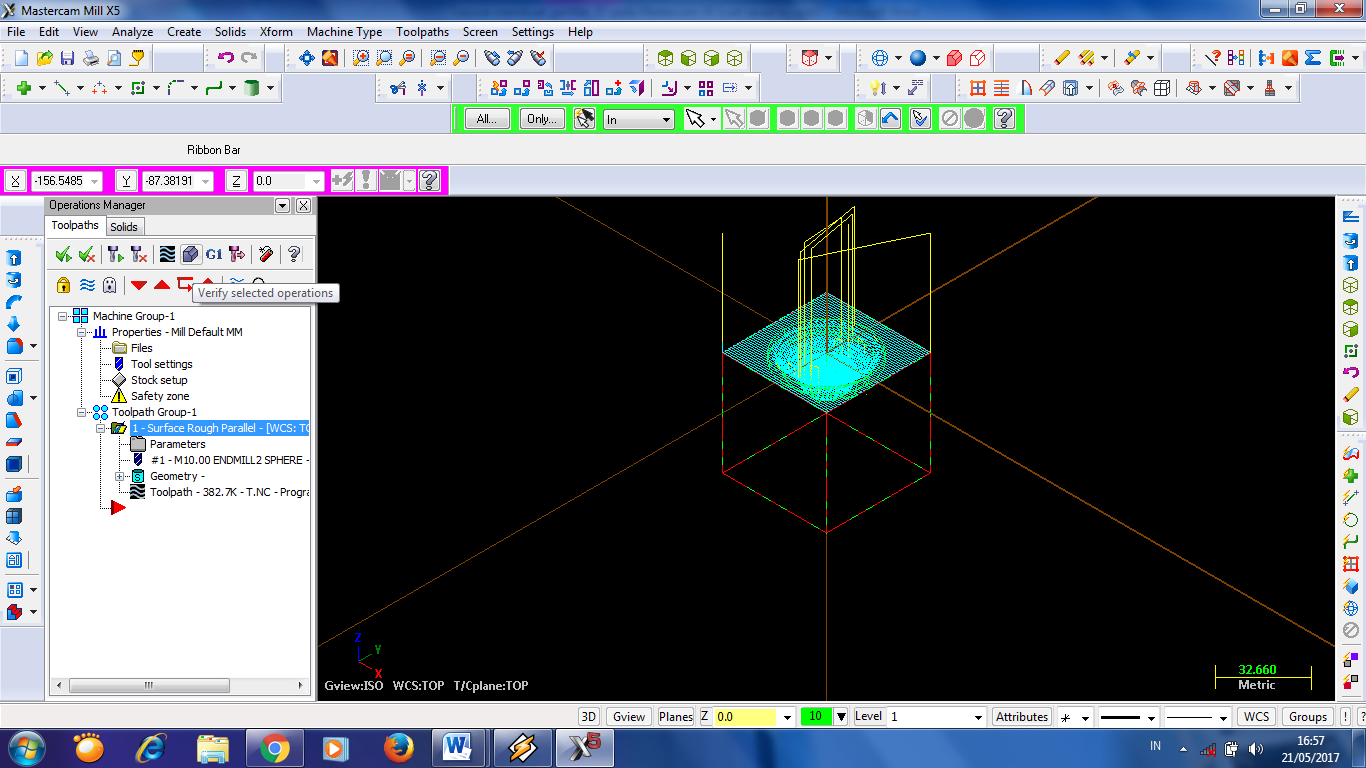The image size is (1366, 768).
Task: Click the pencil Analyze/attributes icon
Action: (x=1061, y=58)
